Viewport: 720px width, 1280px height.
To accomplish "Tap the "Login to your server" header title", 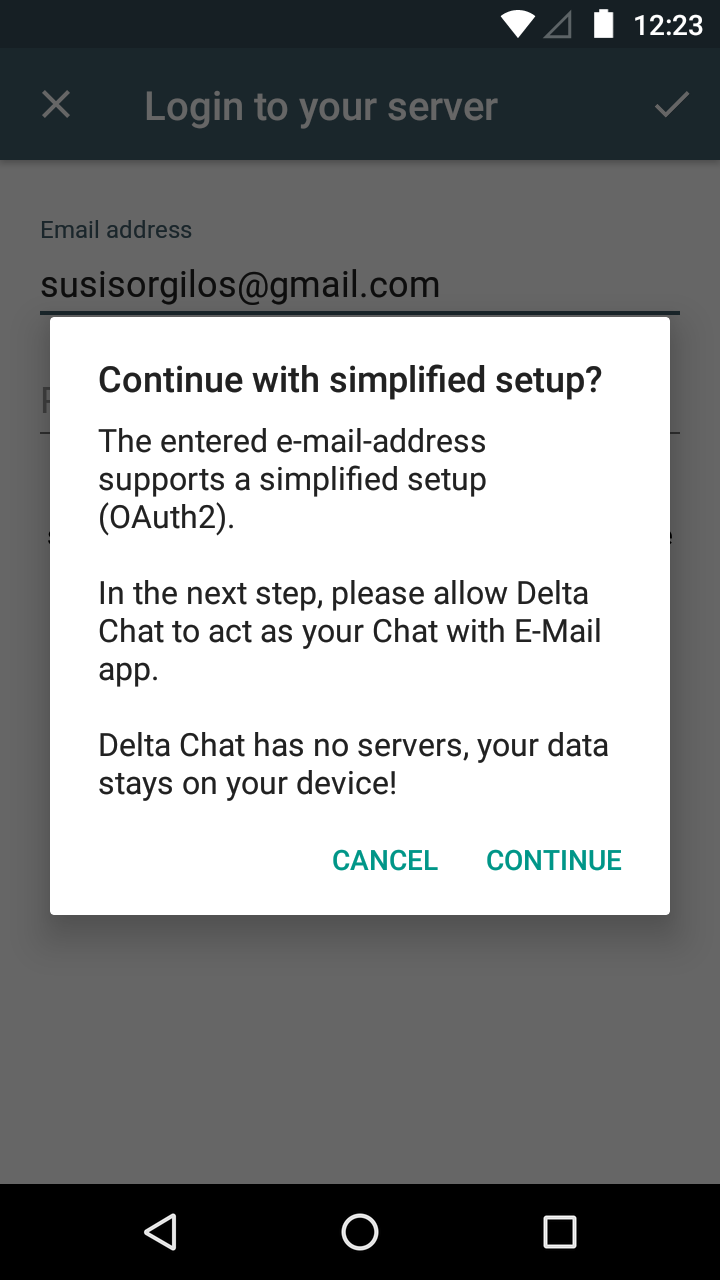I will tap(320, 107).
